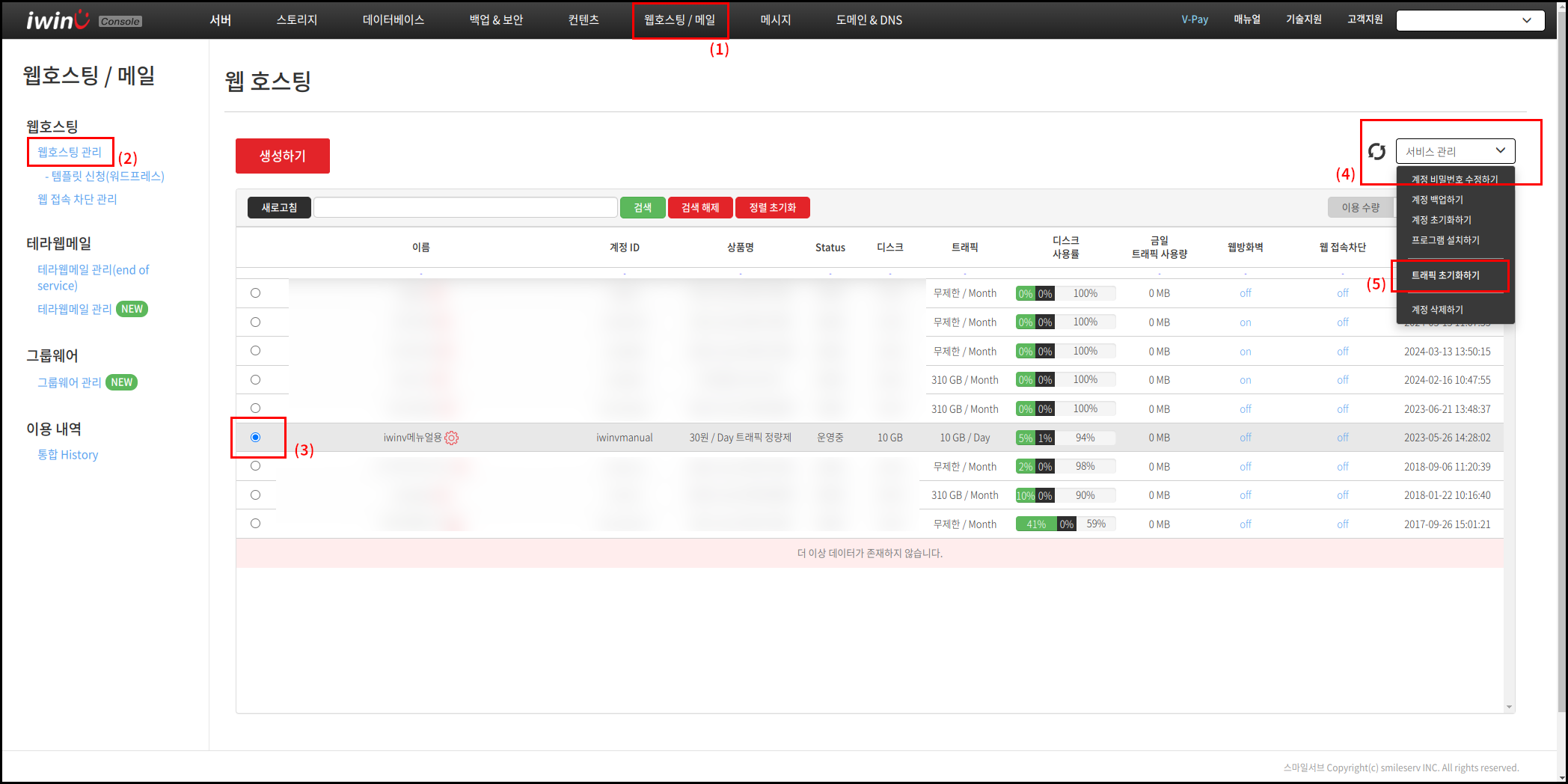Screen dimensions: 1568x784
Task: Choose 계정 백업하기 from the menu
Action: (1437, 200)
